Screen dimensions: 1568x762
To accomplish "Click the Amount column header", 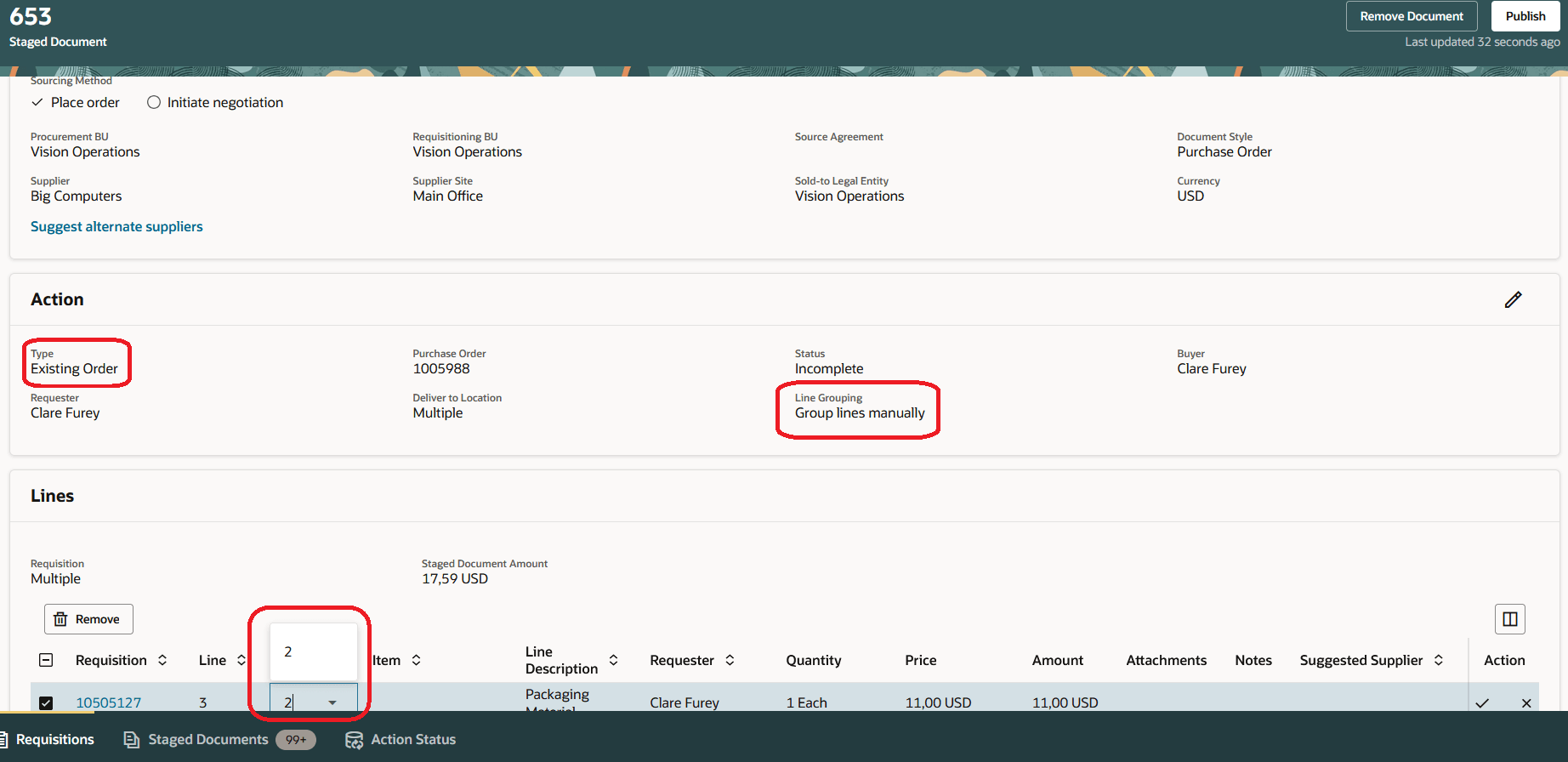I will point(1058,660).
